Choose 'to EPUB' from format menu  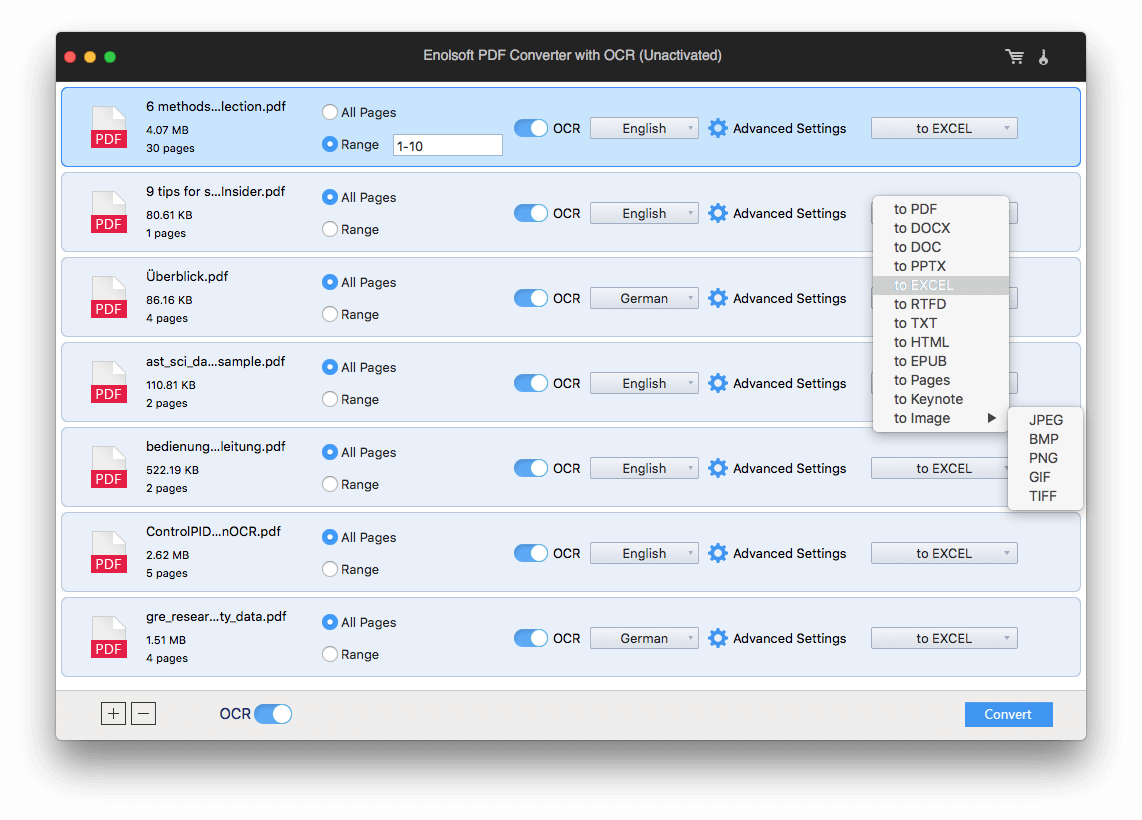point(941,360)
